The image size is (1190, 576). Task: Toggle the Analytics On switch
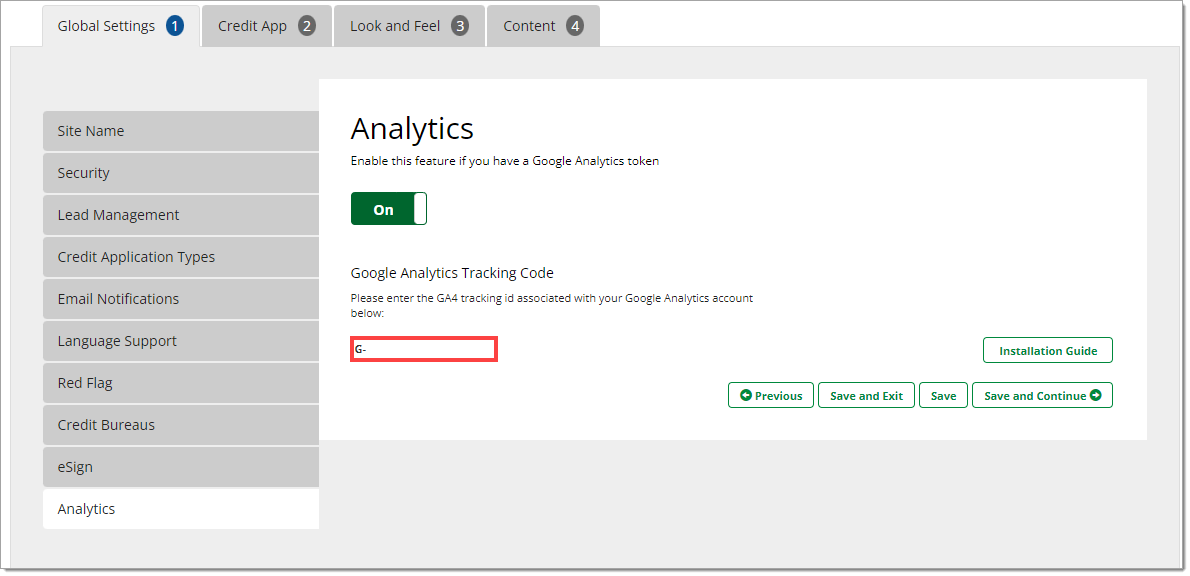[389, 209]
